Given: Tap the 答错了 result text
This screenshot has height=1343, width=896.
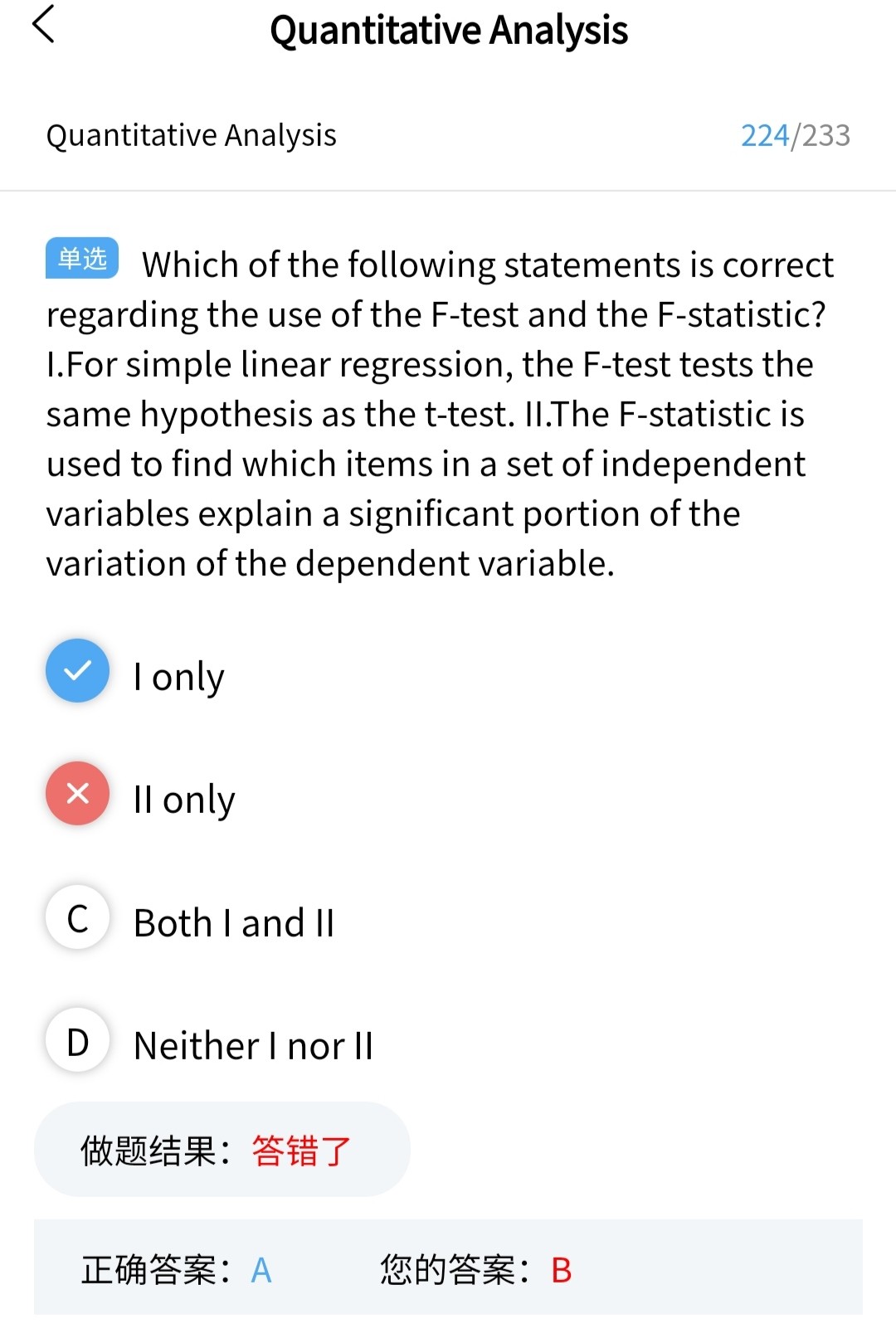Looking at the screenshot, I should 302,1151.
